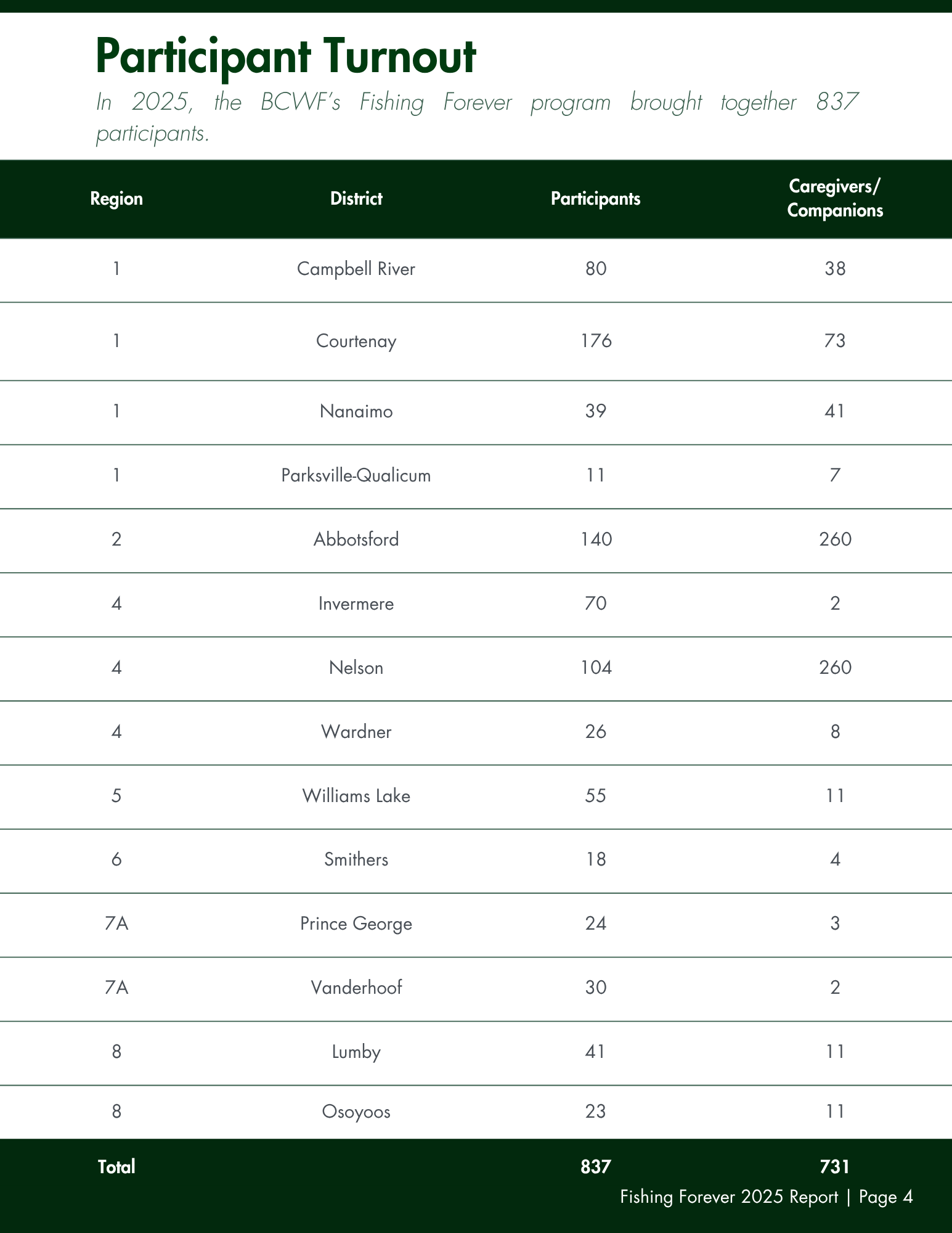
Task: Click the Participant Turnout page title
Action: pyautogui.click(x=286, y=57)
